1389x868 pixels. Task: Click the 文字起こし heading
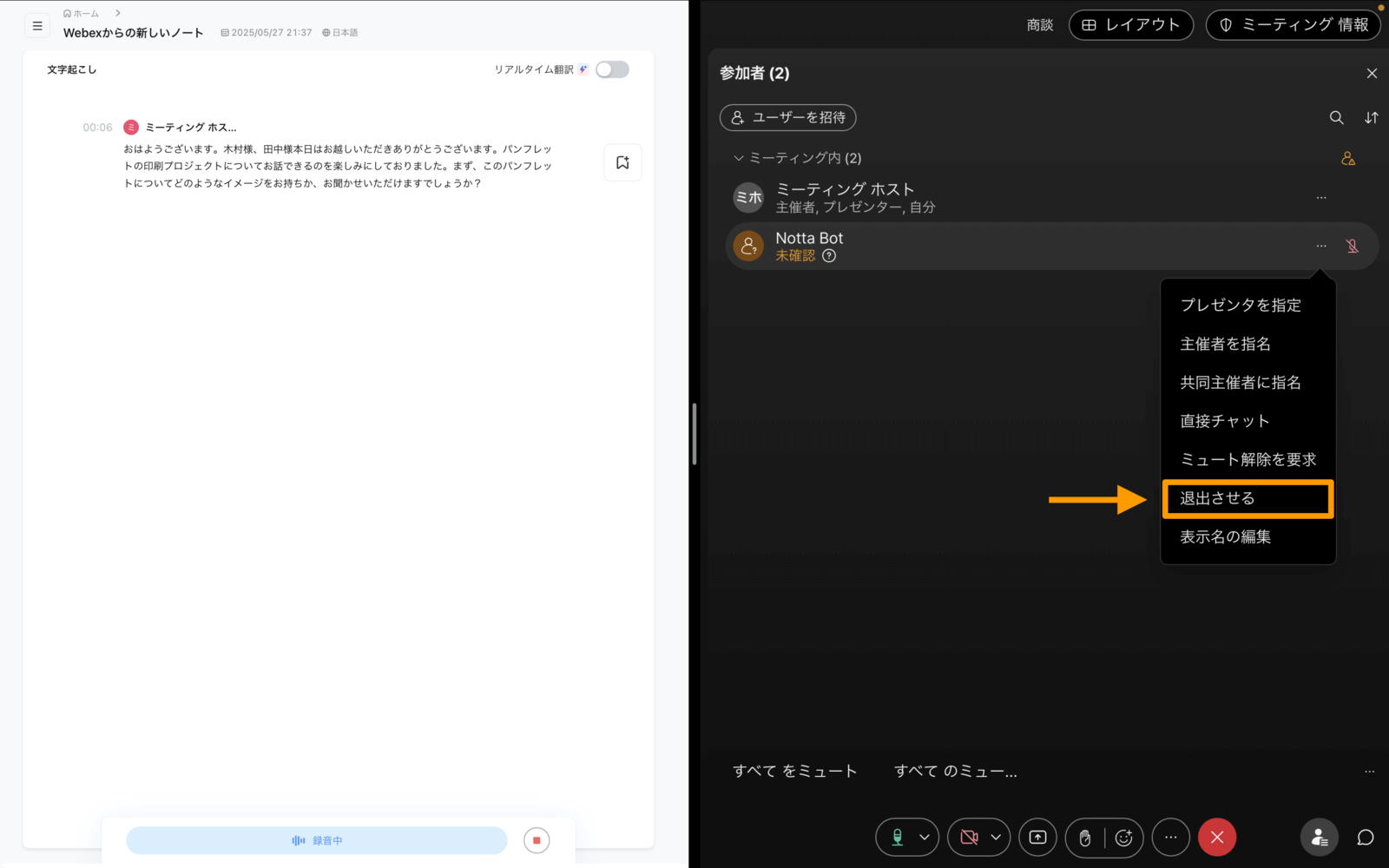click(x=72, y=69)
